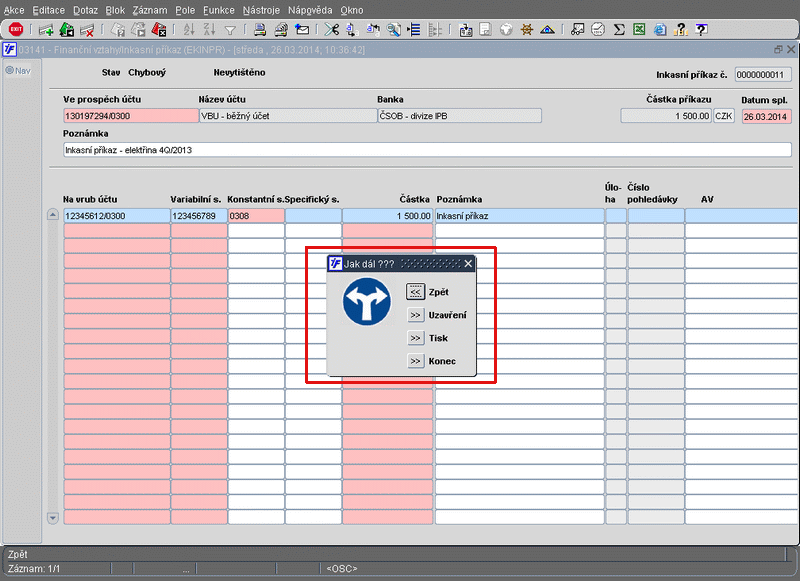Click the insert new record toolbar icon
800x581 pixels.
point(46,29)
